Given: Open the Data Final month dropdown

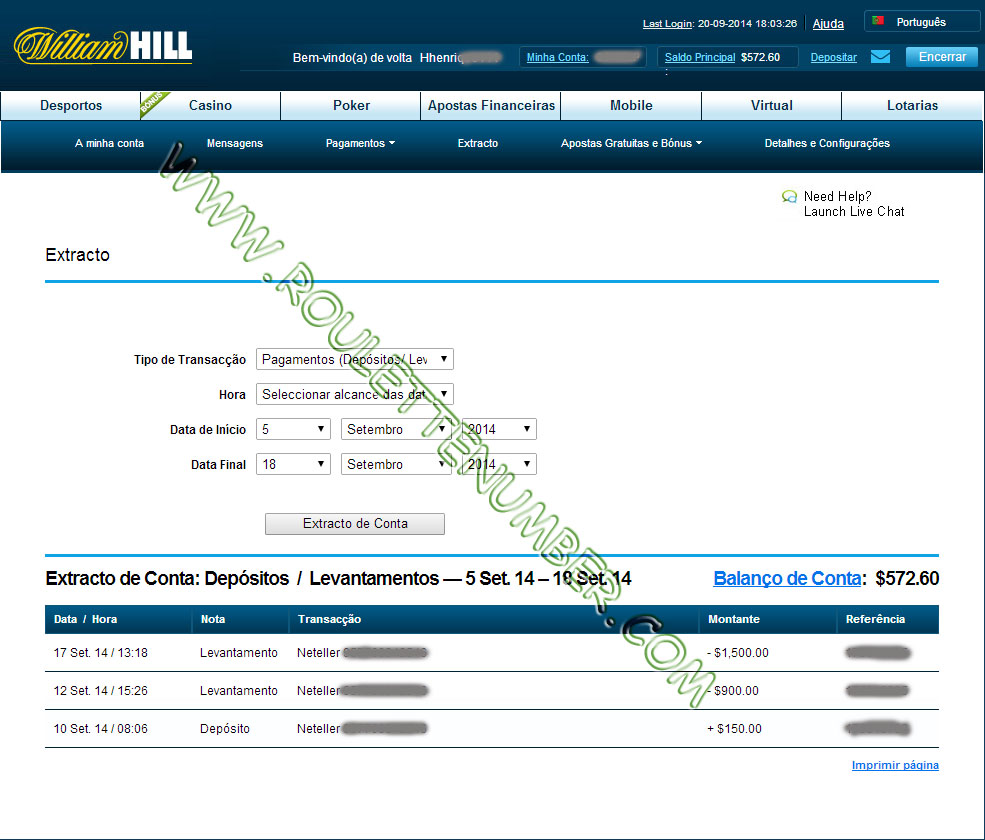Looking at the screenshot, I should [x=396, y=464].
